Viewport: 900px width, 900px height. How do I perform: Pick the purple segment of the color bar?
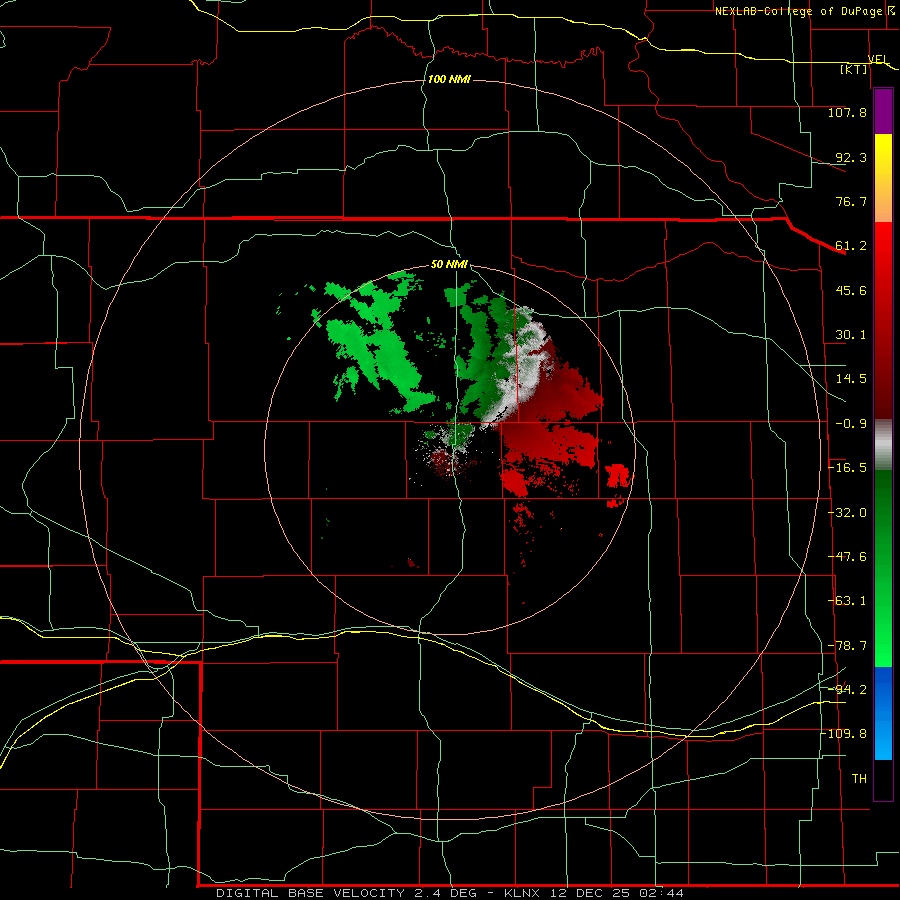883,111
